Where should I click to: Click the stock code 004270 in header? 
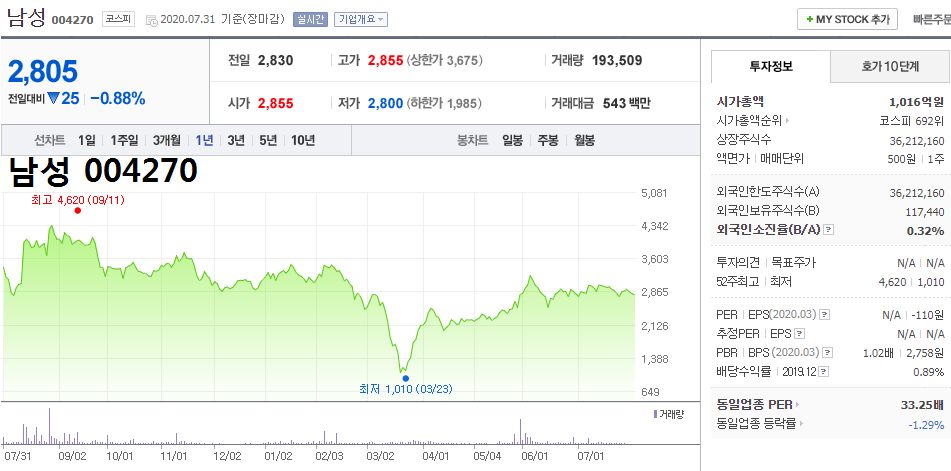click(x=73, y=20)
